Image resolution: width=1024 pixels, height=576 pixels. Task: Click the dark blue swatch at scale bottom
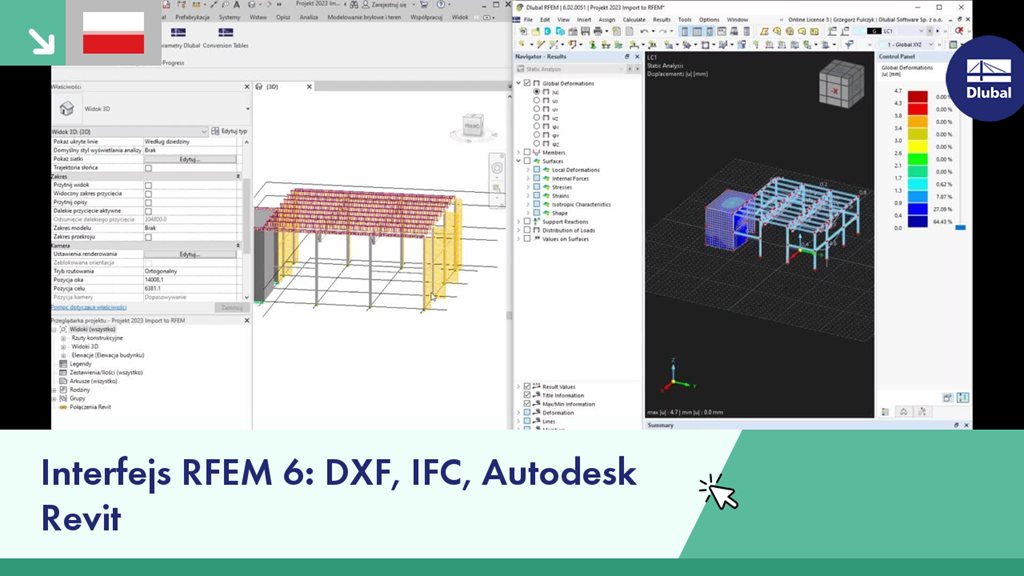pyautogui.click(x=918, y=221)
